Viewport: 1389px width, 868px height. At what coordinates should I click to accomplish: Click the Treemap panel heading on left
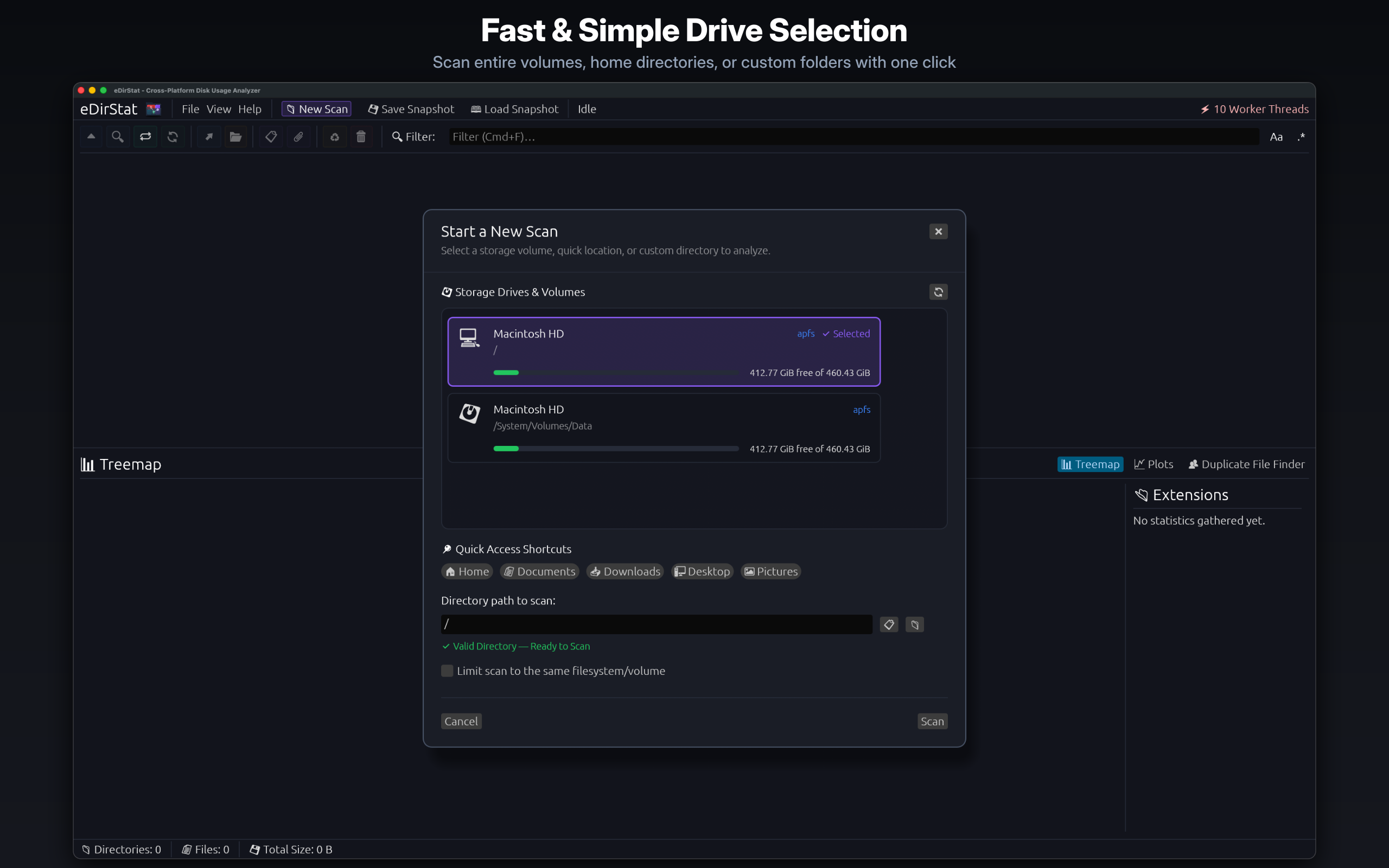[121, 464]
